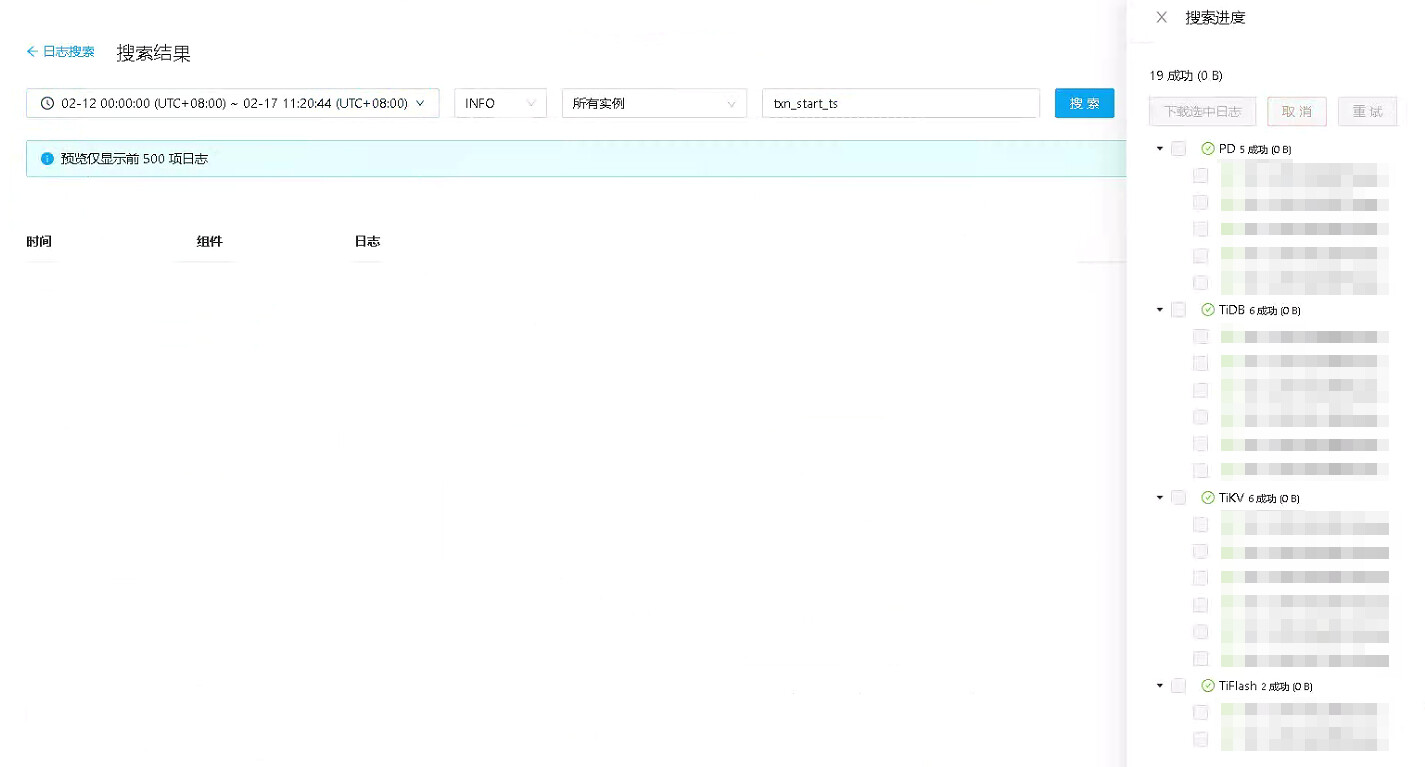The image size is (1425, 767).
Task: Click the blue 搜索 button
Action: point(1084,103)
